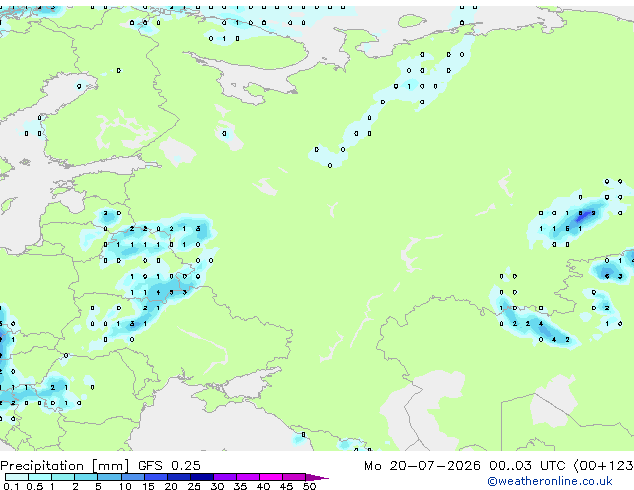Click the '35' legend scale label
The image size is (634, 490).
[240, 486]
